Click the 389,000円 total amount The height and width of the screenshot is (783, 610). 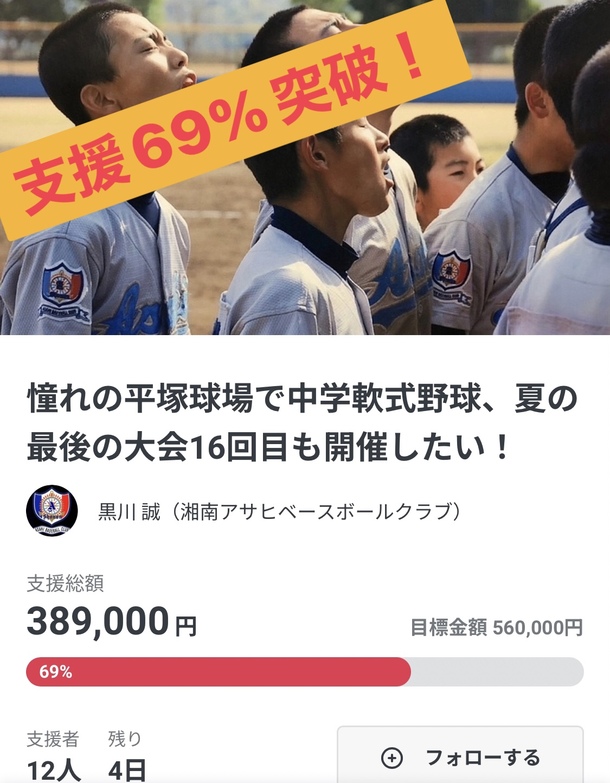pos(112,622)
